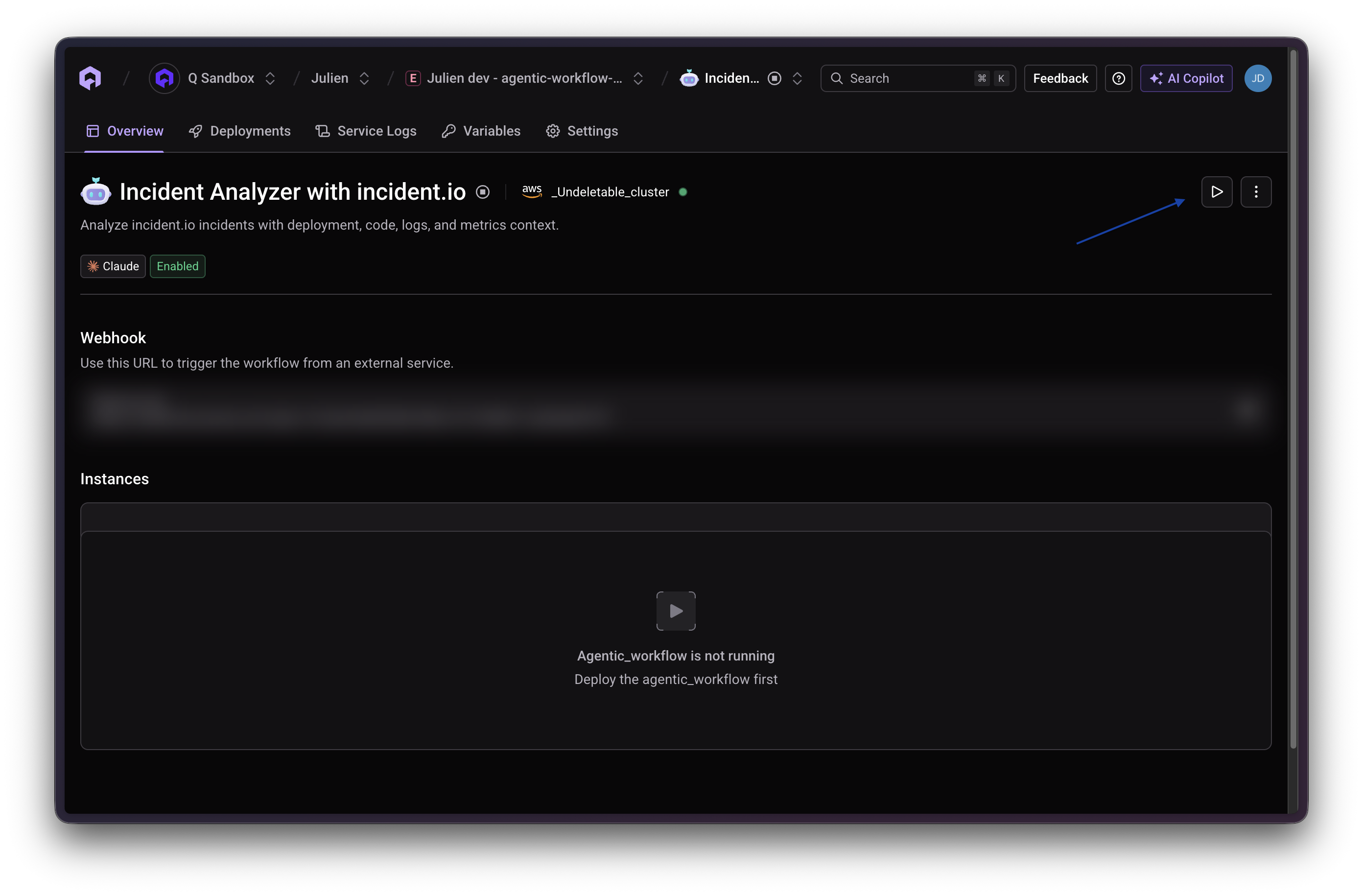1363x896 pixels.
Task: Click the Q Sandbox organization name
Action: click(x=221, y=78)
